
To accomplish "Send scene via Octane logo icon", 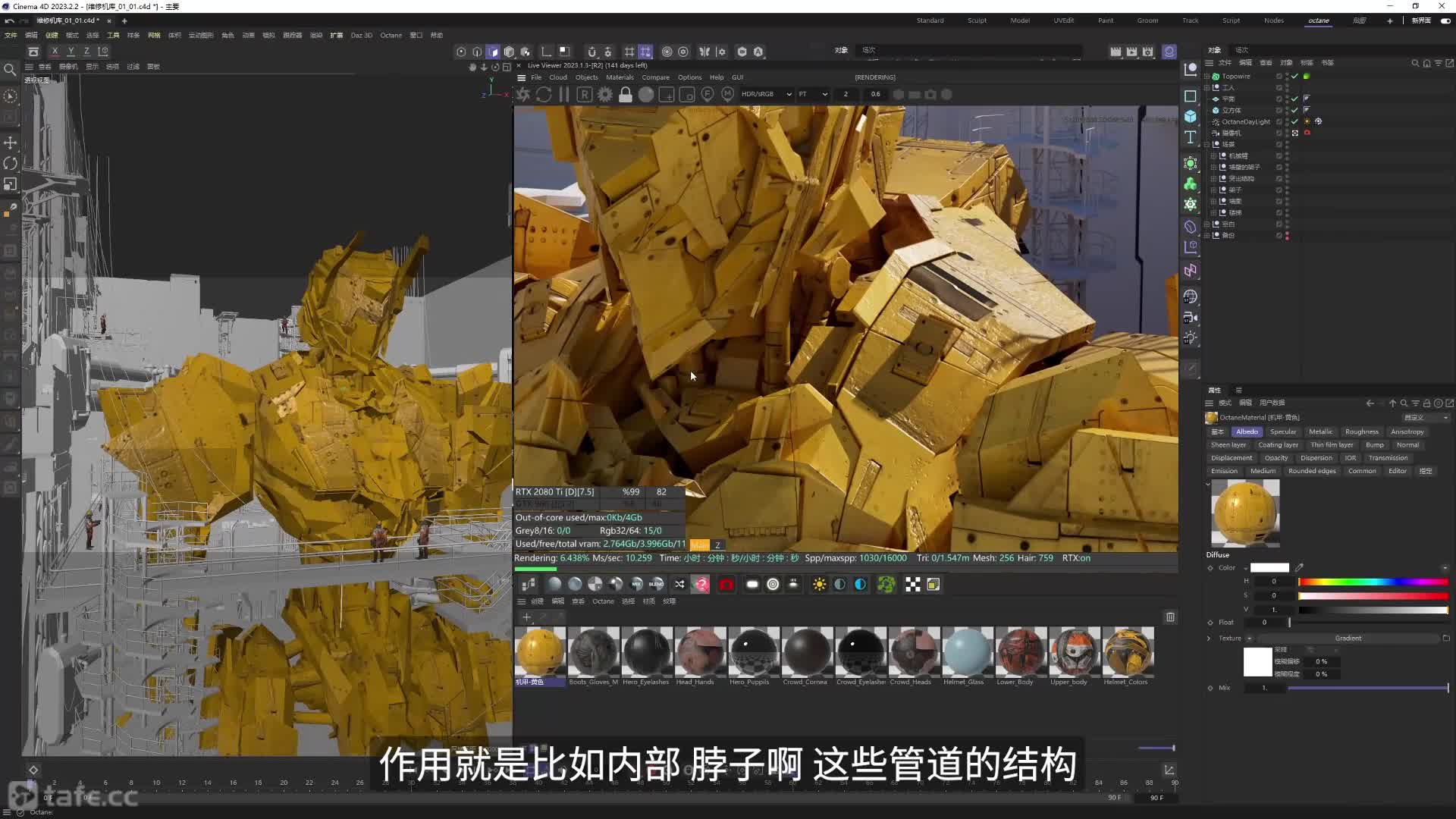I will (523, 95).
